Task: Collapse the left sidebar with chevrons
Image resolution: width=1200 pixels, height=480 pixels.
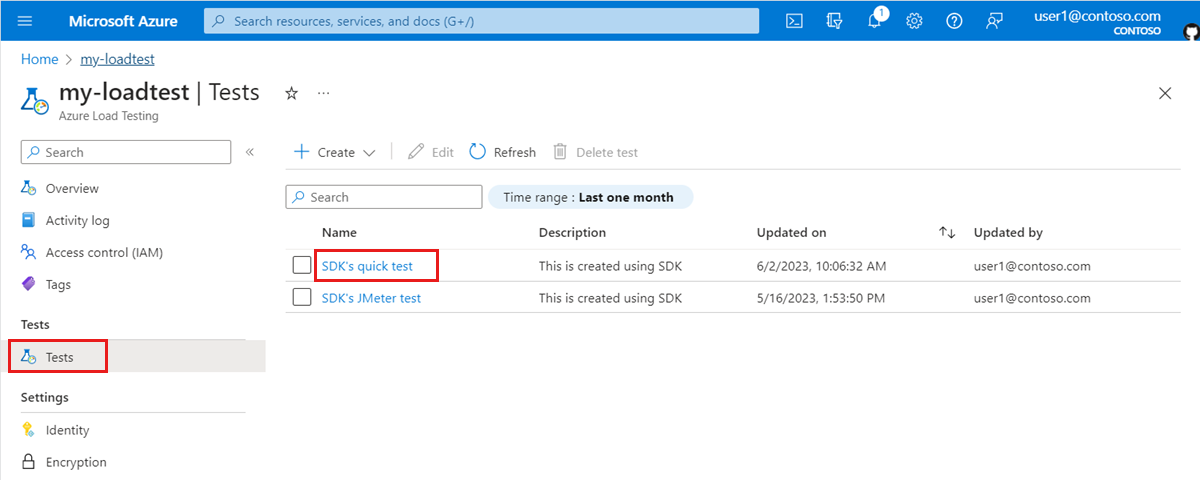Action: click(x=250, y=152)
